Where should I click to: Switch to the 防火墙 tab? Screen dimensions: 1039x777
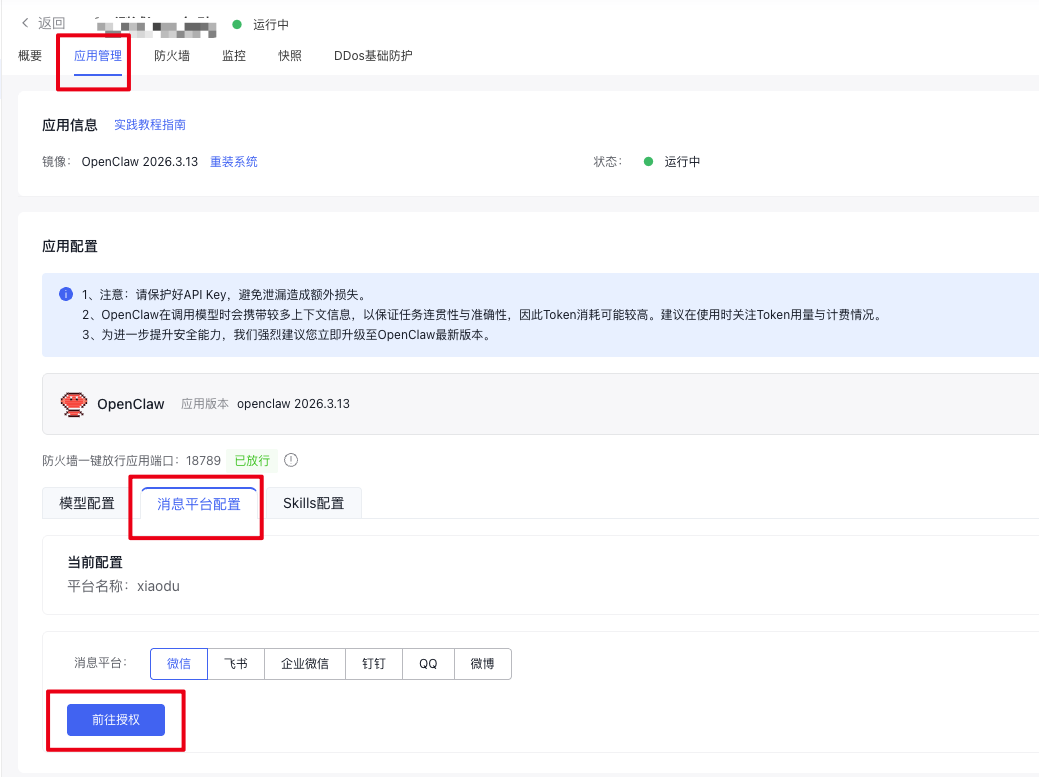172,56
